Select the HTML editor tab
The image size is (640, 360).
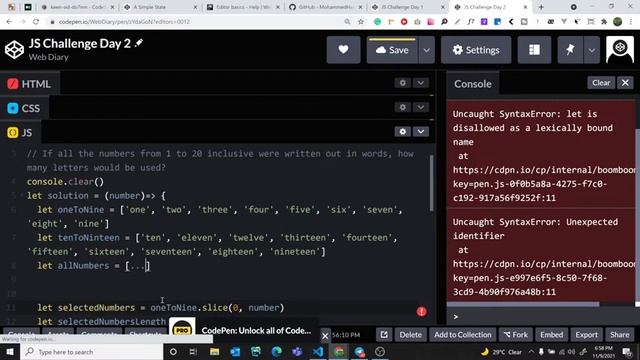tap(29, 84)
